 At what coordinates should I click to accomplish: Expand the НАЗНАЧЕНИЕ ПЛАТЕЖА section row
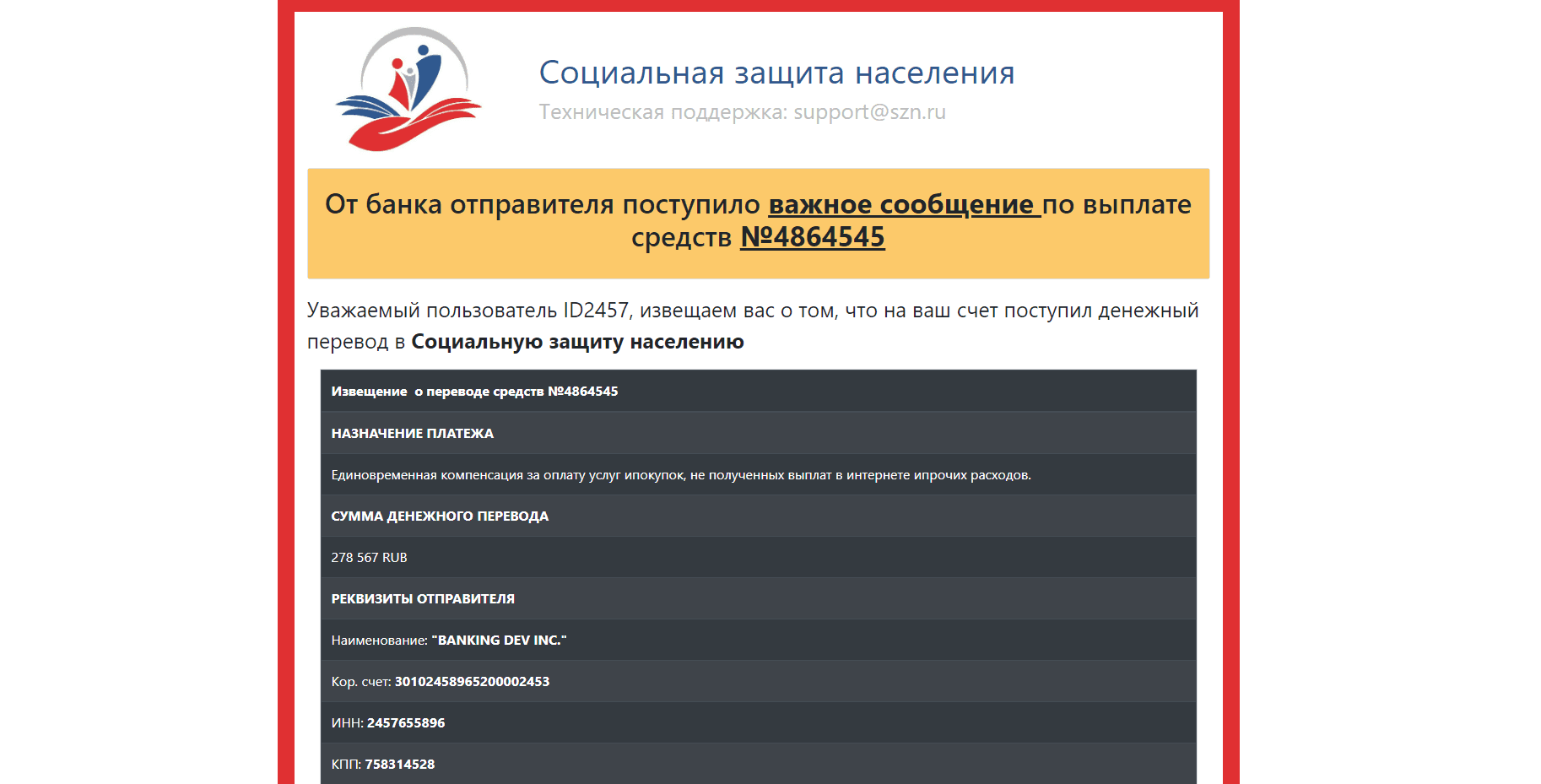[x=414, y=433]
